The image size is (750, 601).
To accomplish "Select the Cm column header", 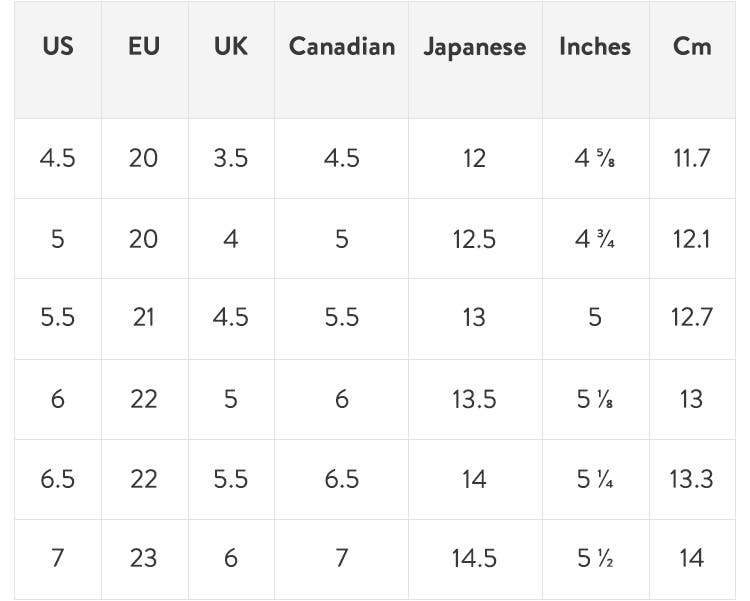I will (692, 47).
